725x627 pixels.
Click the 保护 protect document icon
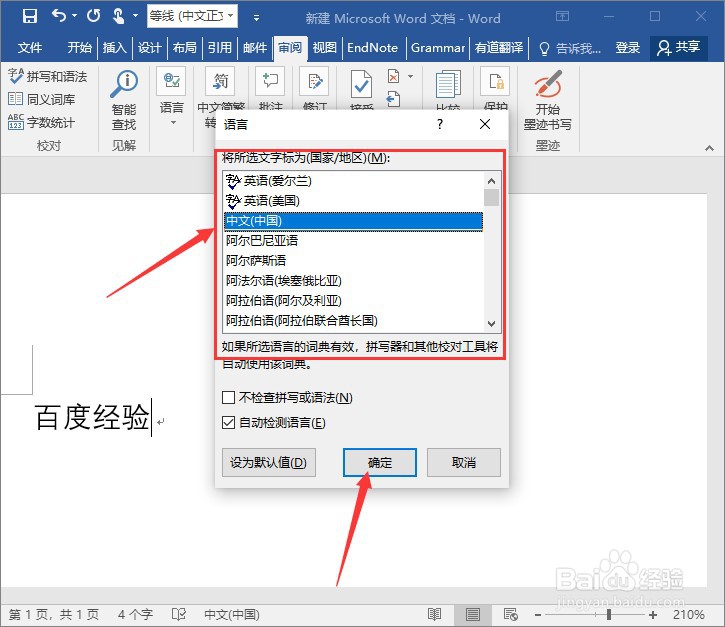point(495,81)
